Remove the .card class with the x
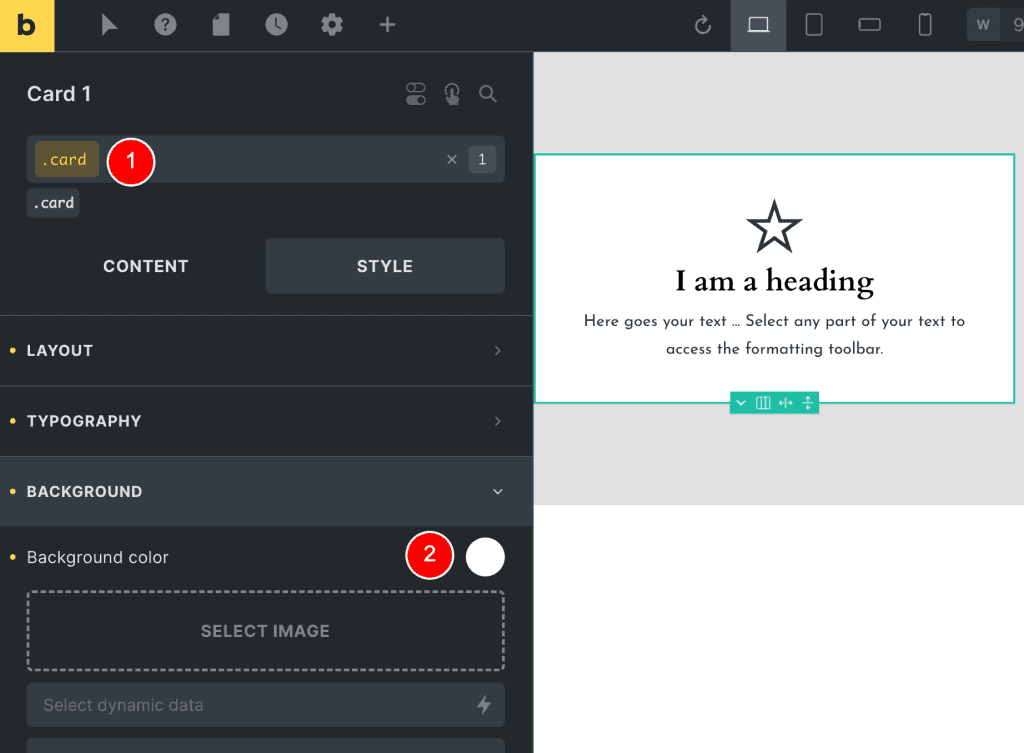 click(x=451, y=159)
